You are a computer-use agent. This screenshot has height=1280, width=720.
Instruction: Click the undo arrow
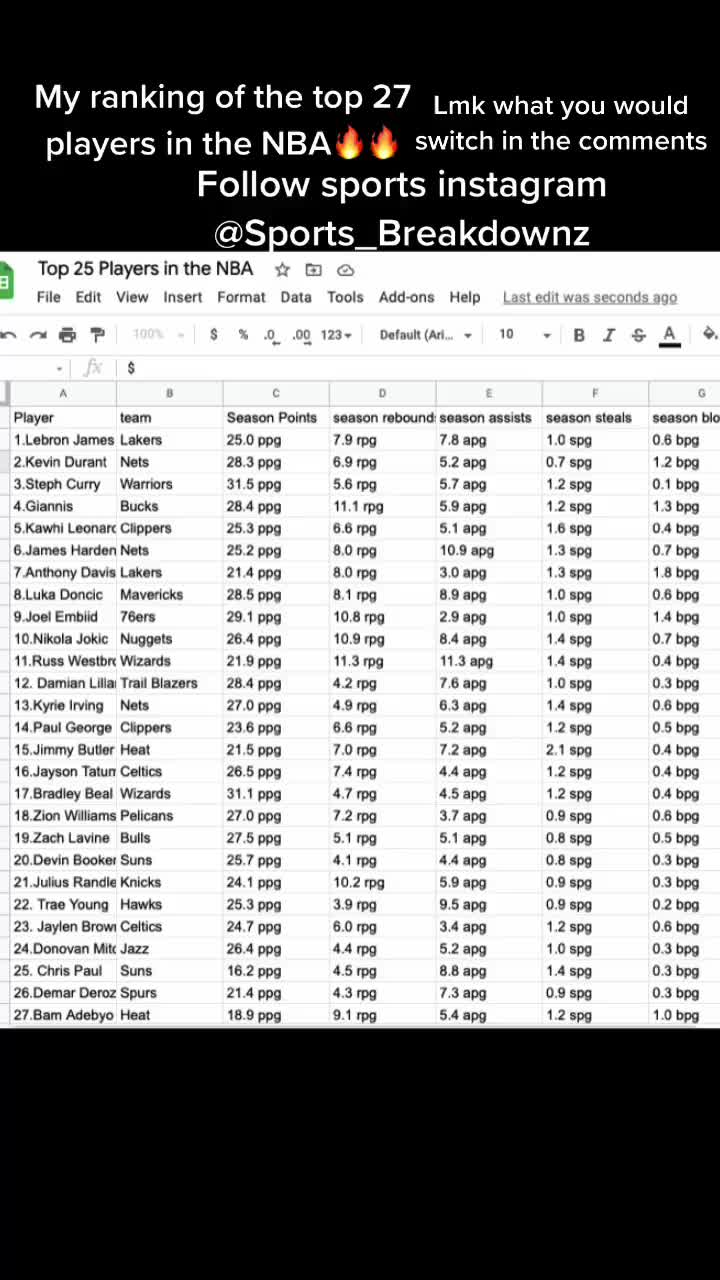click(9, 335)
